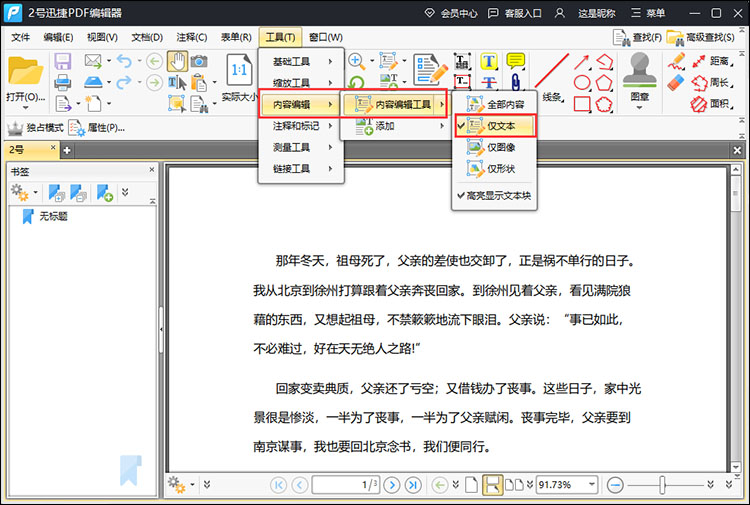This screenshot has height=505, width=750.
Task: Select the Hand tool
Action: (x=177, y=61)
